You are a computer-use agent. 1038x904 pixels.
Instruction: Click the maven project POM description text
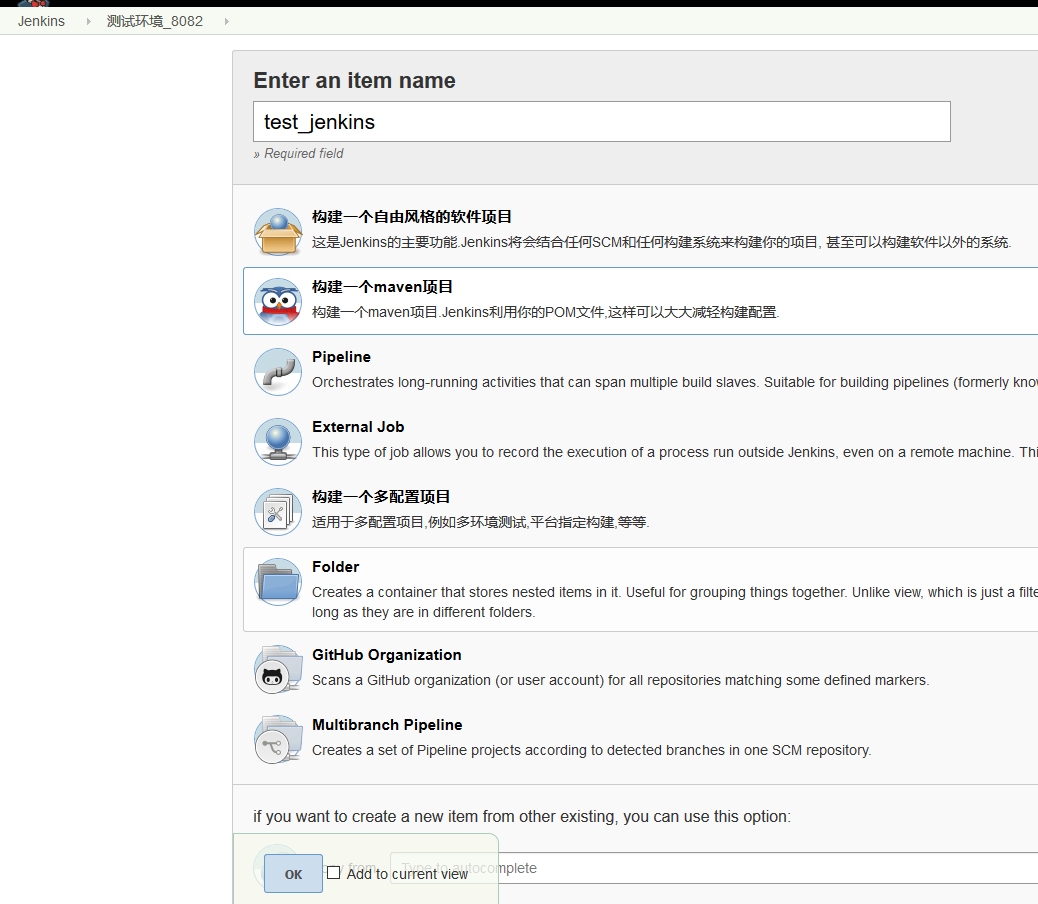click(x=545, y=312)
